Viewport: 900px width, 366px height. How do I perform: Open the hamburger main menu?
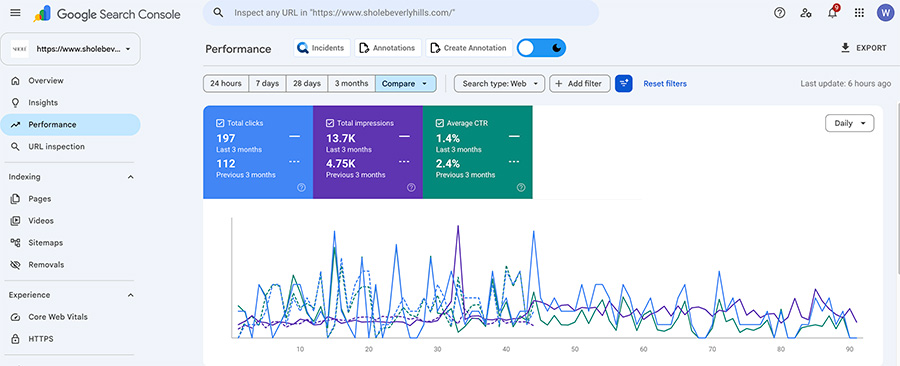[x=15, y=13]
